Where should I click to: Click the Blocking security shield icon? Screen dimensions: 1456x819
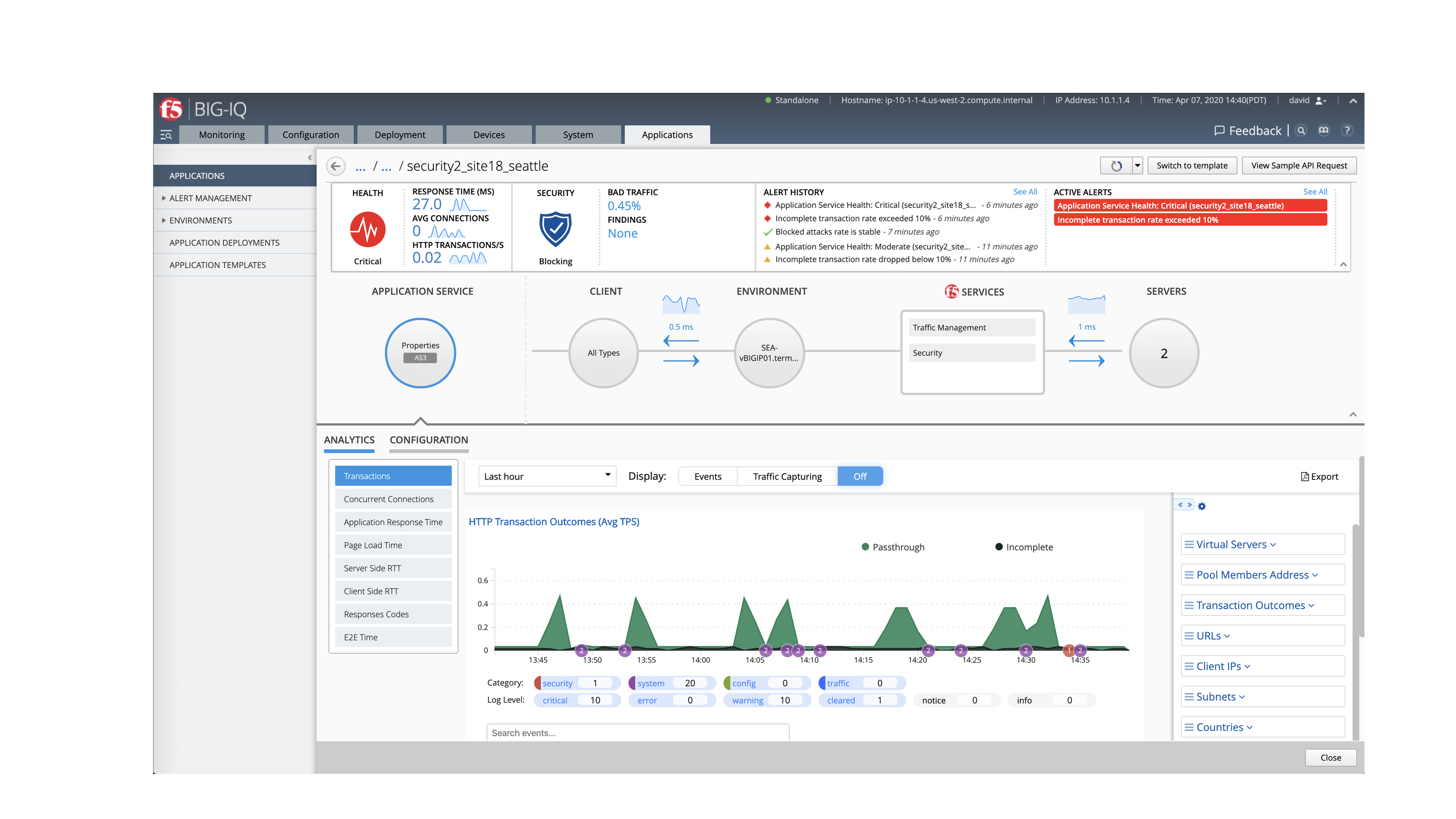click(555, 229)
